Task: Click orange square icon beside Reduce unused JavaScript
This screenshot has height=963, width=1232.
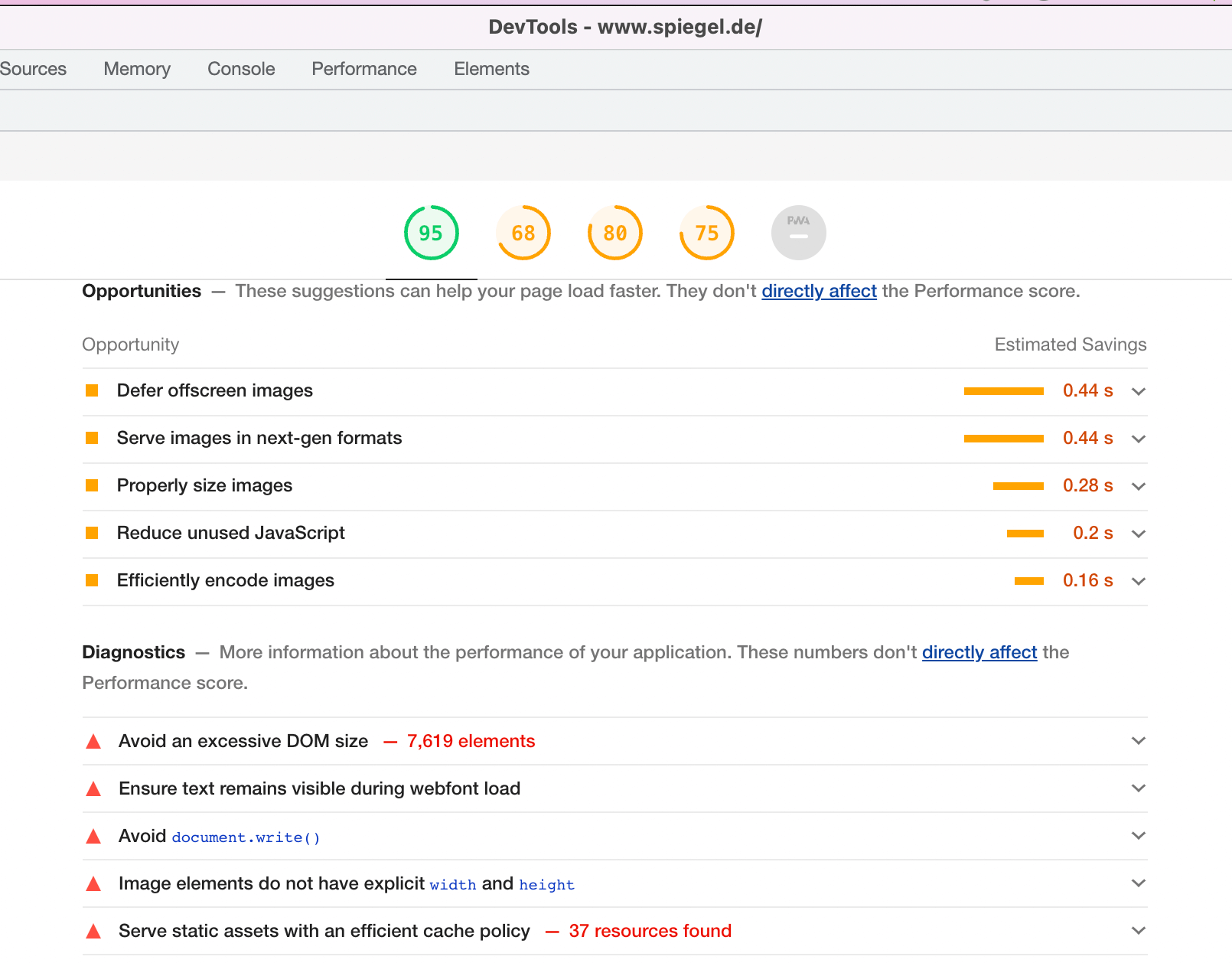Action: pyautogui.click(x=92, y=533)
